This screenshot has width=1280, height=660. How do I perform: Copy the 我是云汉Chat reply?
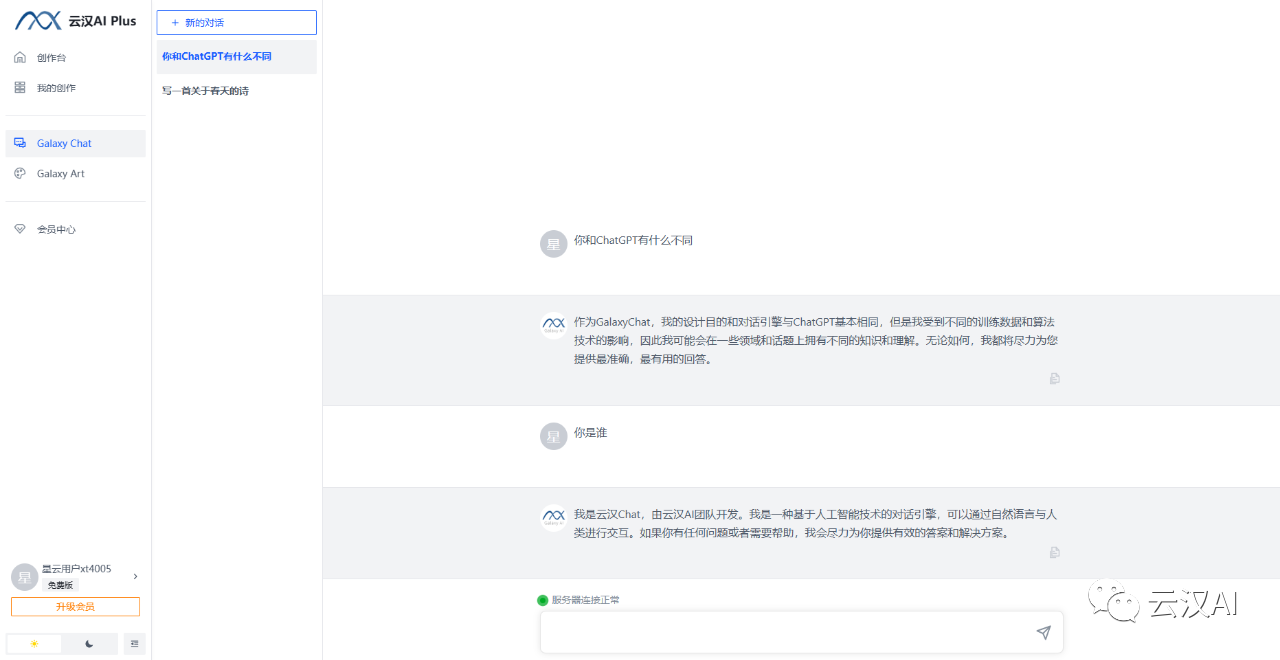pyautogui.click(x=1054, y=552)
